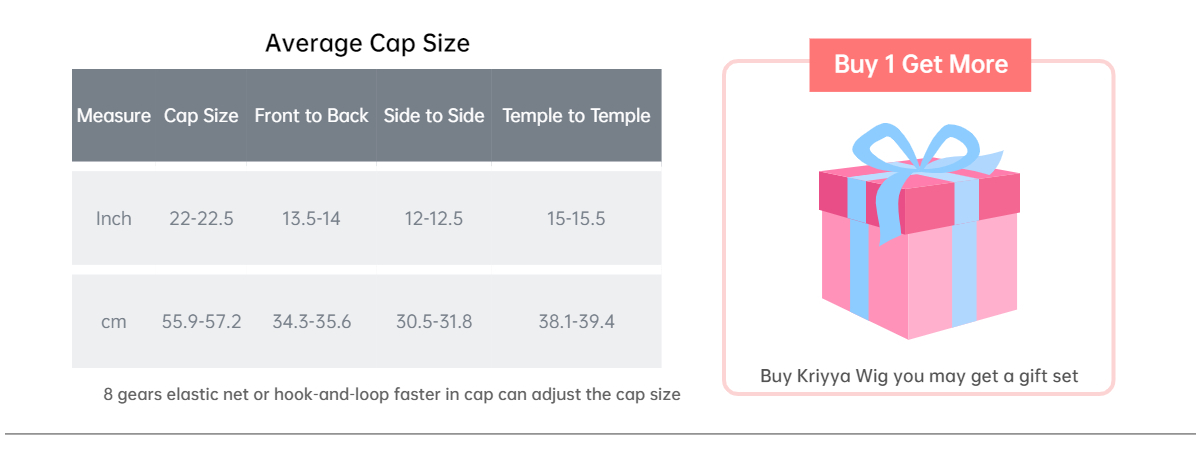Screen dimensions: 1200x450
Task: Select the 22-22.5 inch cap size cell
Action: (201, 218)
